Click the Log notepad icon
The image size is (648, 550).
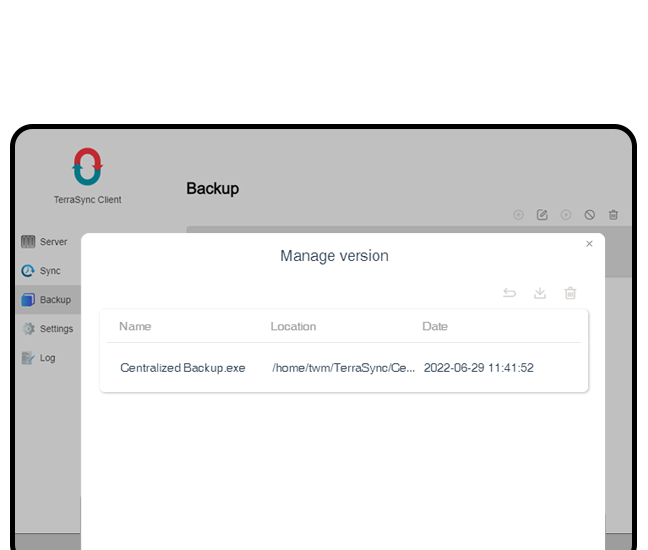pyautogui.click(x=28, y=358)
